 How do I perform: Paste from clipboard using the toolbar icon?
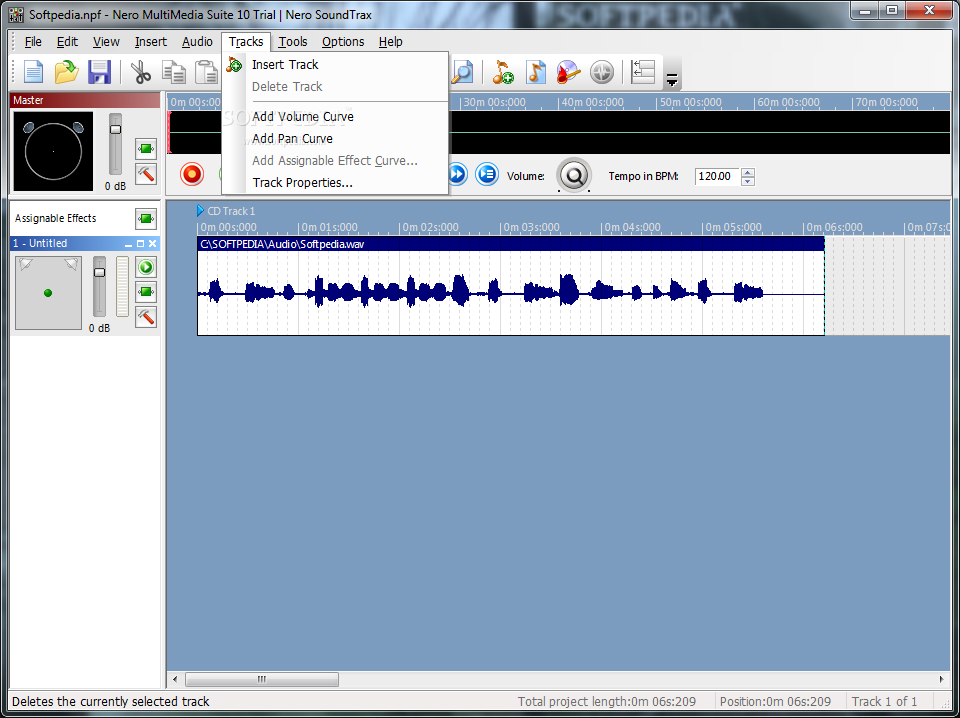pos(207,72)
